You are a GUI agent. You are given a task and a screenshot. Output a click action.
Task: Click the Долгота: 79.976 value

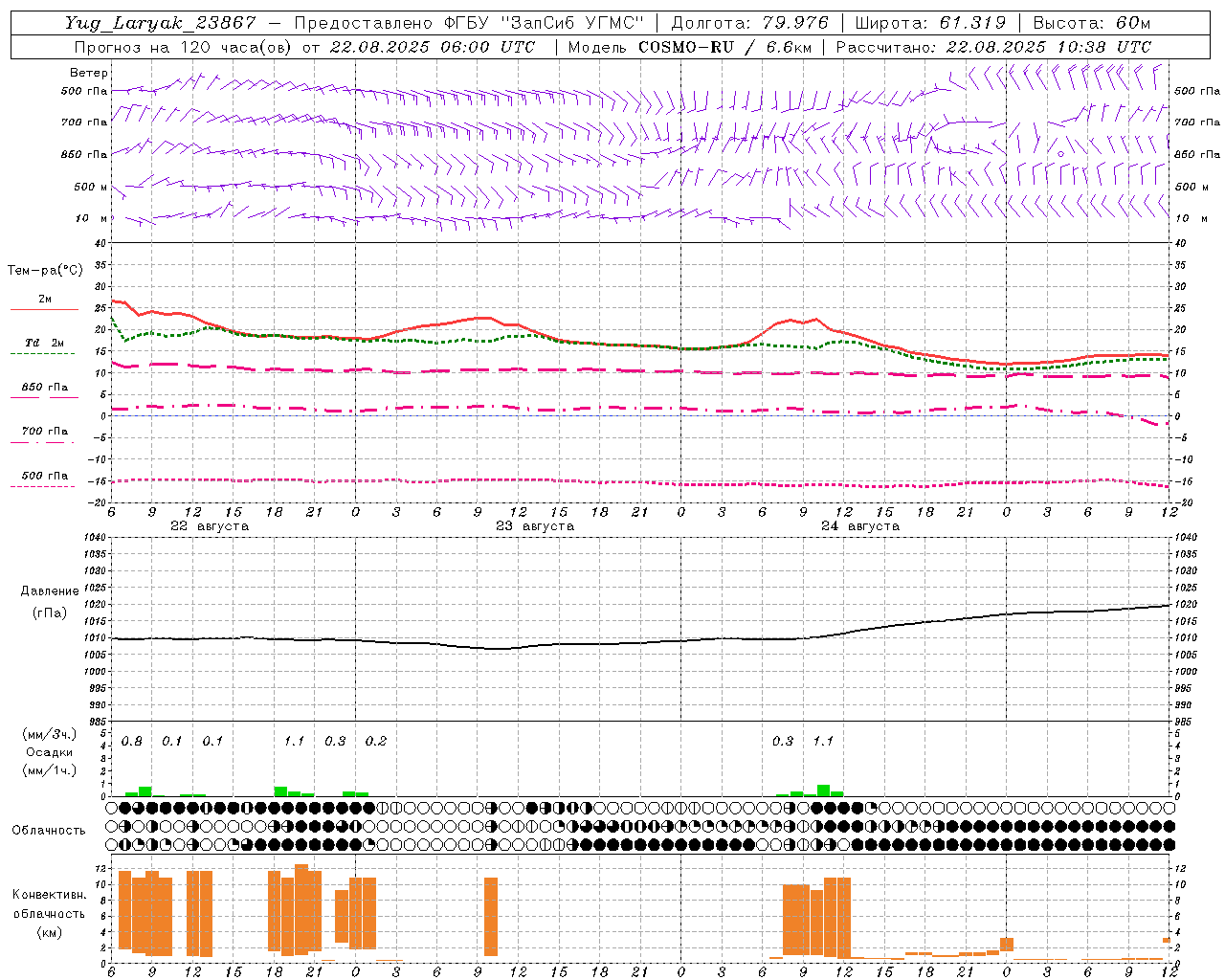[x=751, y=23]
